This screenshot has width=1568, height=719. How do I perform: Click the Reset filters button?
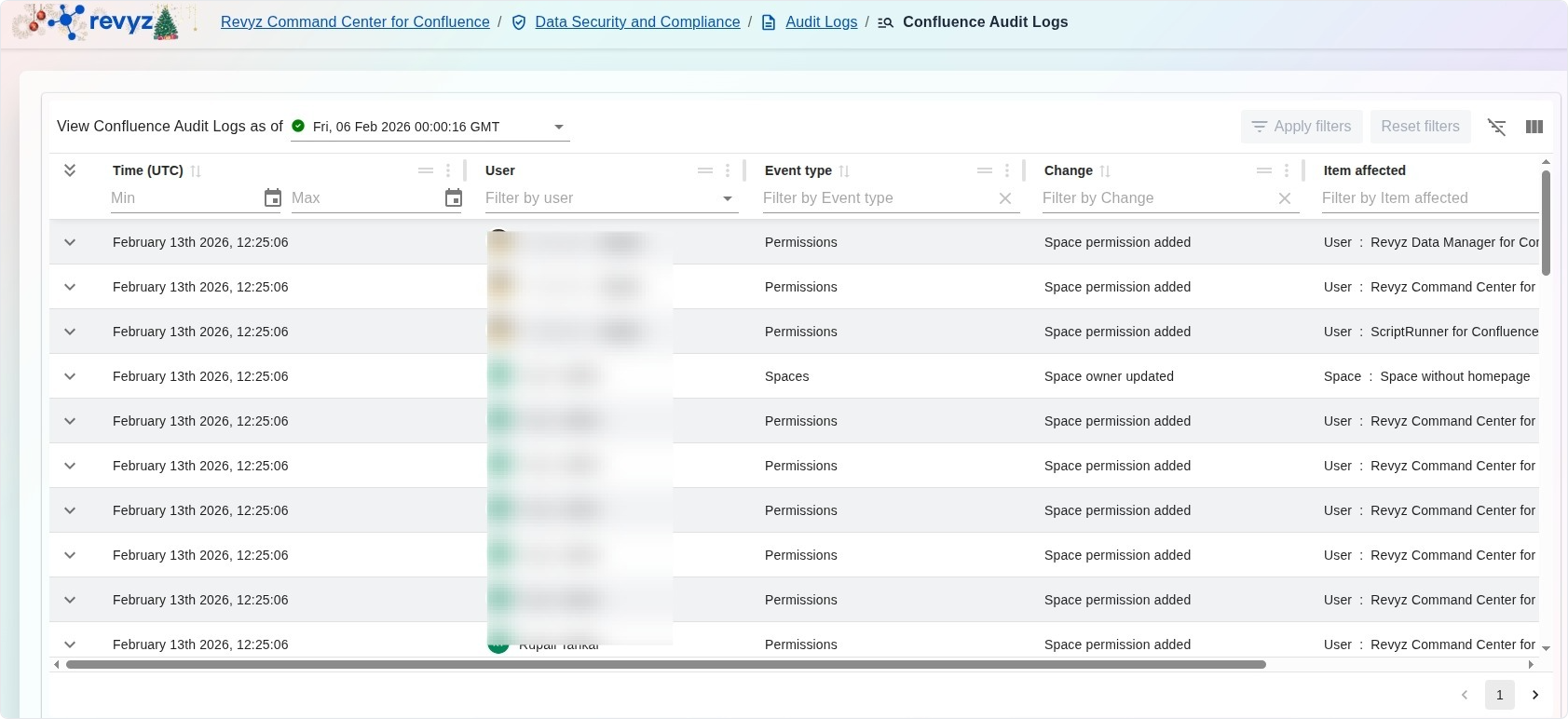coord(1420,127)
